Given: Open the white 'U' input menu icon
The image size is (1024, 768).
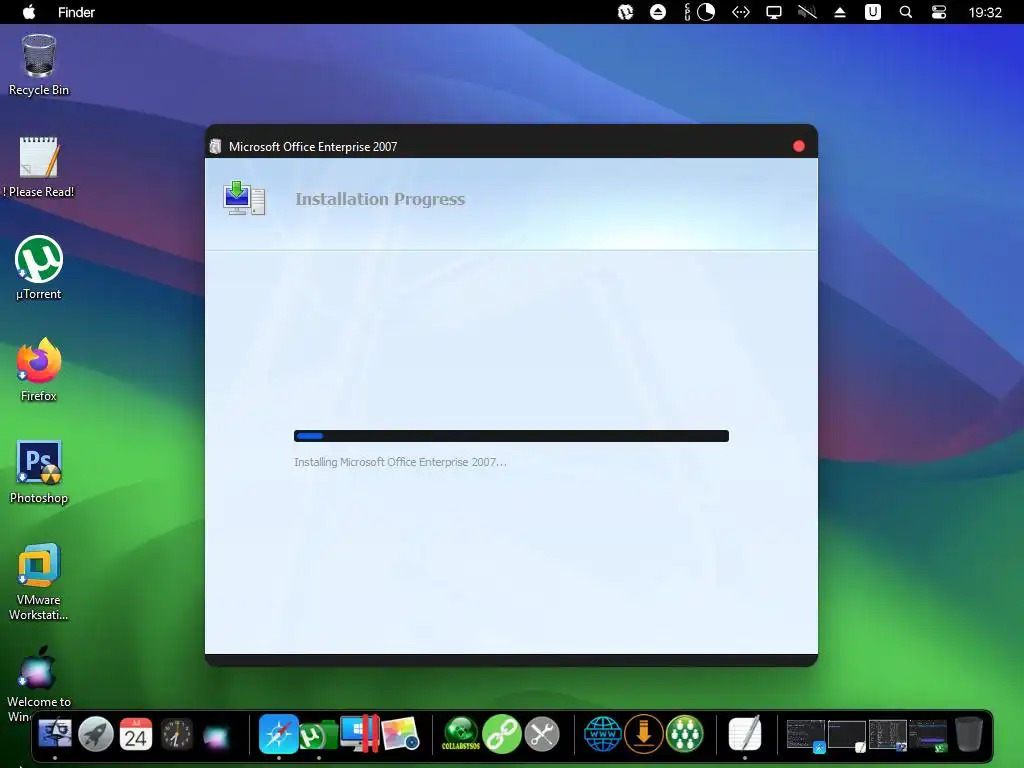Looking at the screenshot, I should click(x=872, y=12).
